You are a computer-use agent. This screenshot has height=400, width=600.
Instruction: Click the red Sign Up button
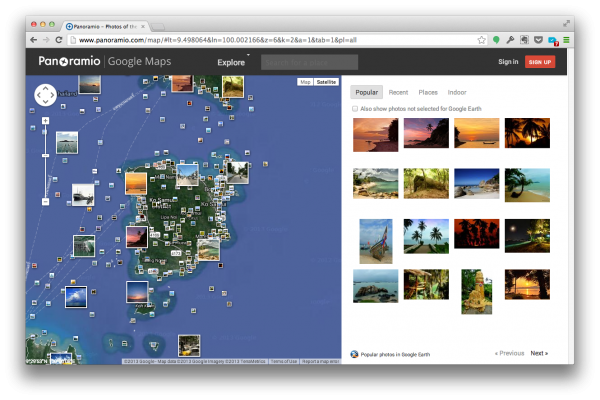click(539, 62)
